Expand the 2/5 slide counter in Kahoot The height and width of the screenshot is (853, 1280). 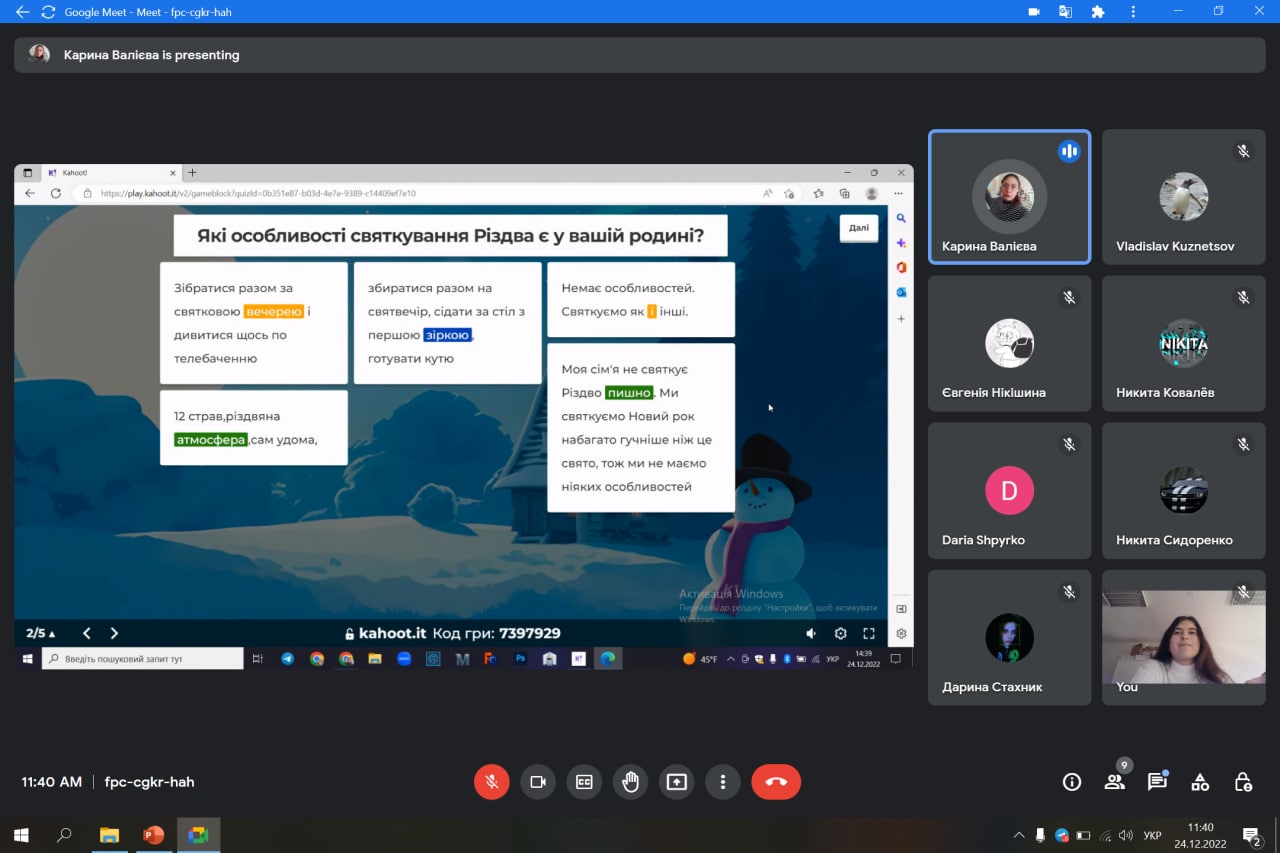point(41,633)
